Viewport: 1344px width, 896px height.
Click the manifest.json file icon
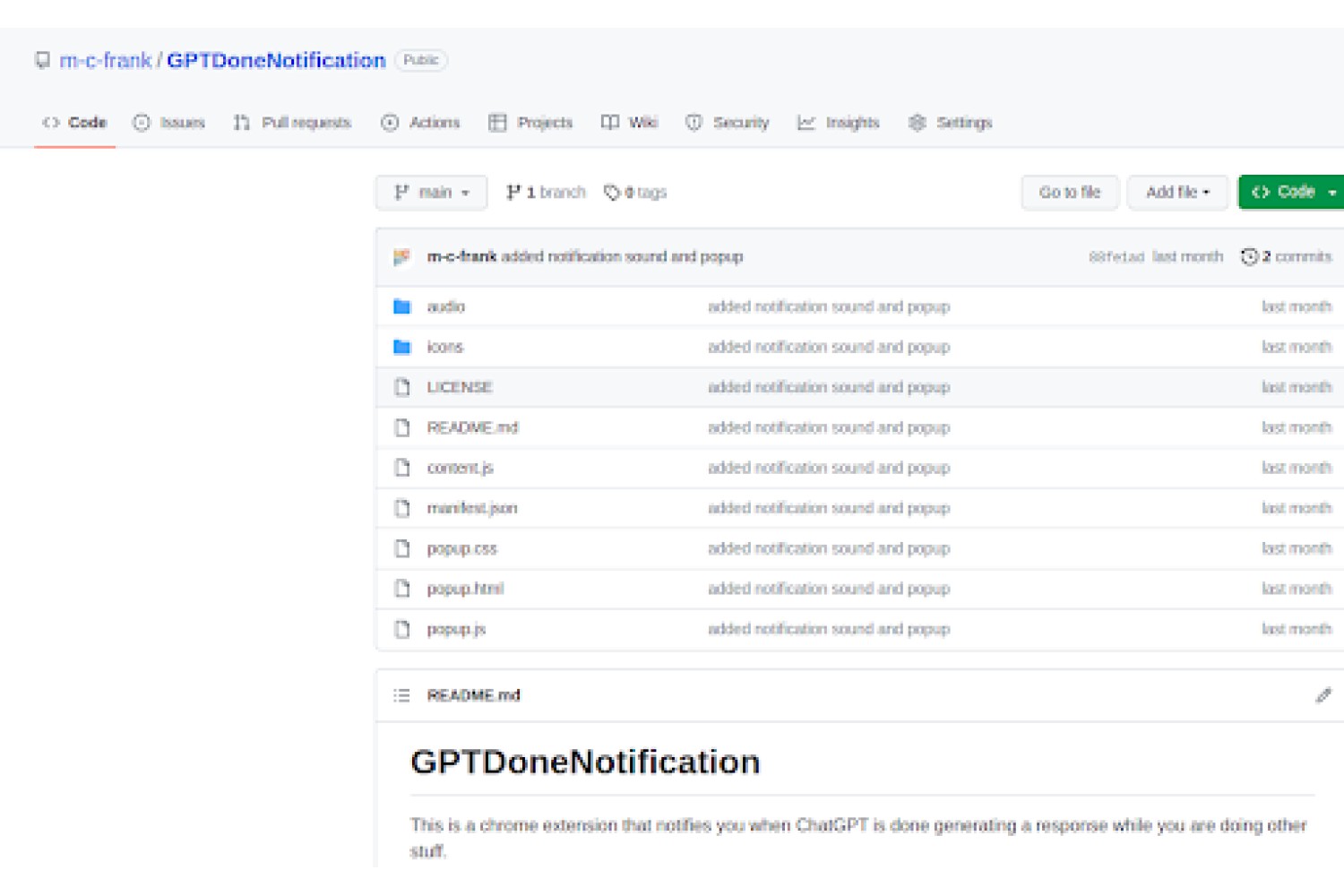tap(402, 508)
